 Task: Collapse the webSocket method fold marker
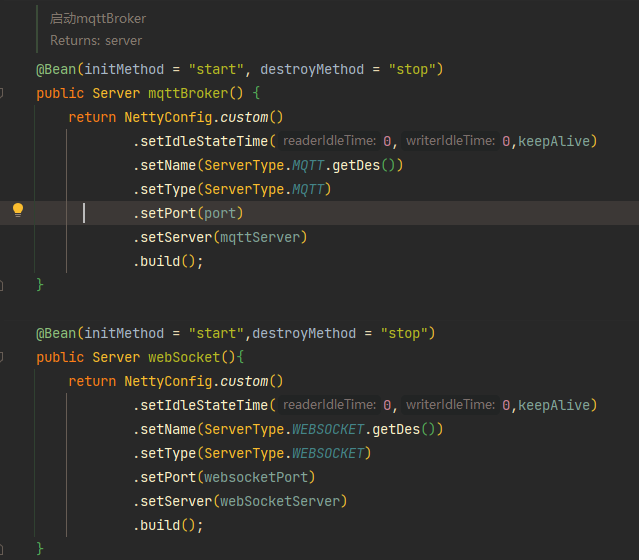(x=2, y=357)
